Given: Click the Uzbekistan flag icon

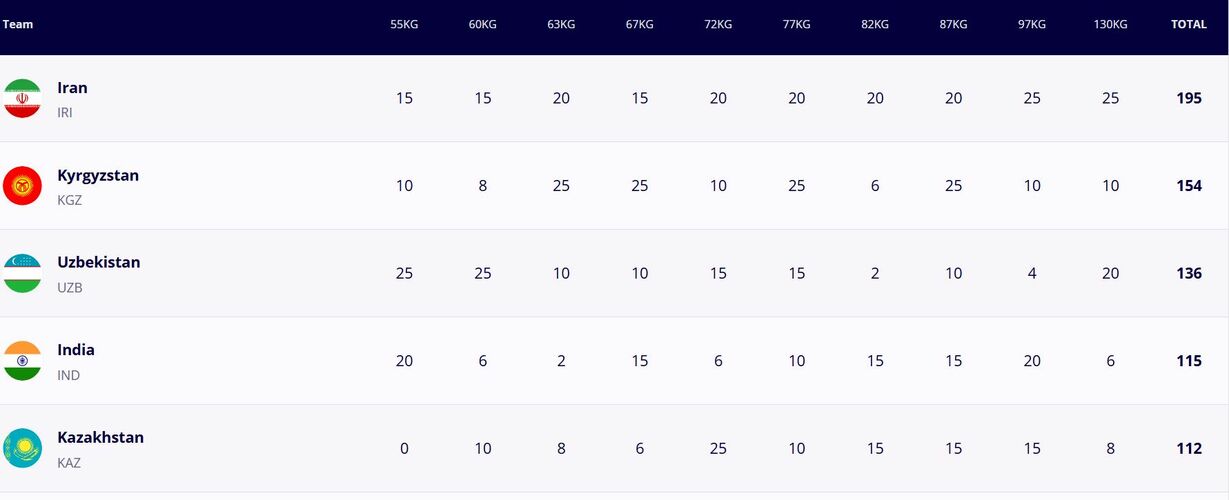Looking at the screenshot, I should coord(22,273).
